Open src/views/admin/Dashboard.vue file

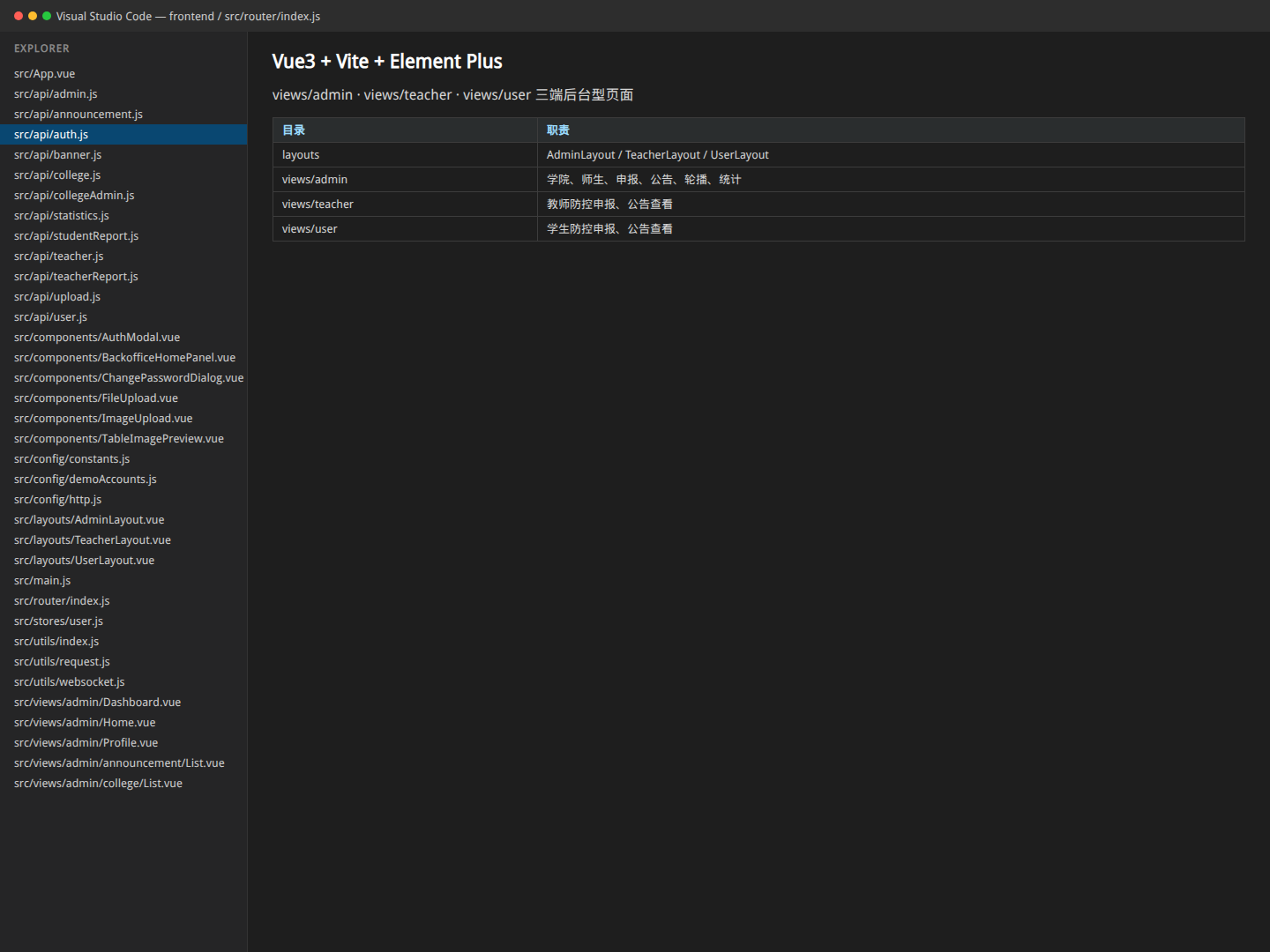(123, 703)
